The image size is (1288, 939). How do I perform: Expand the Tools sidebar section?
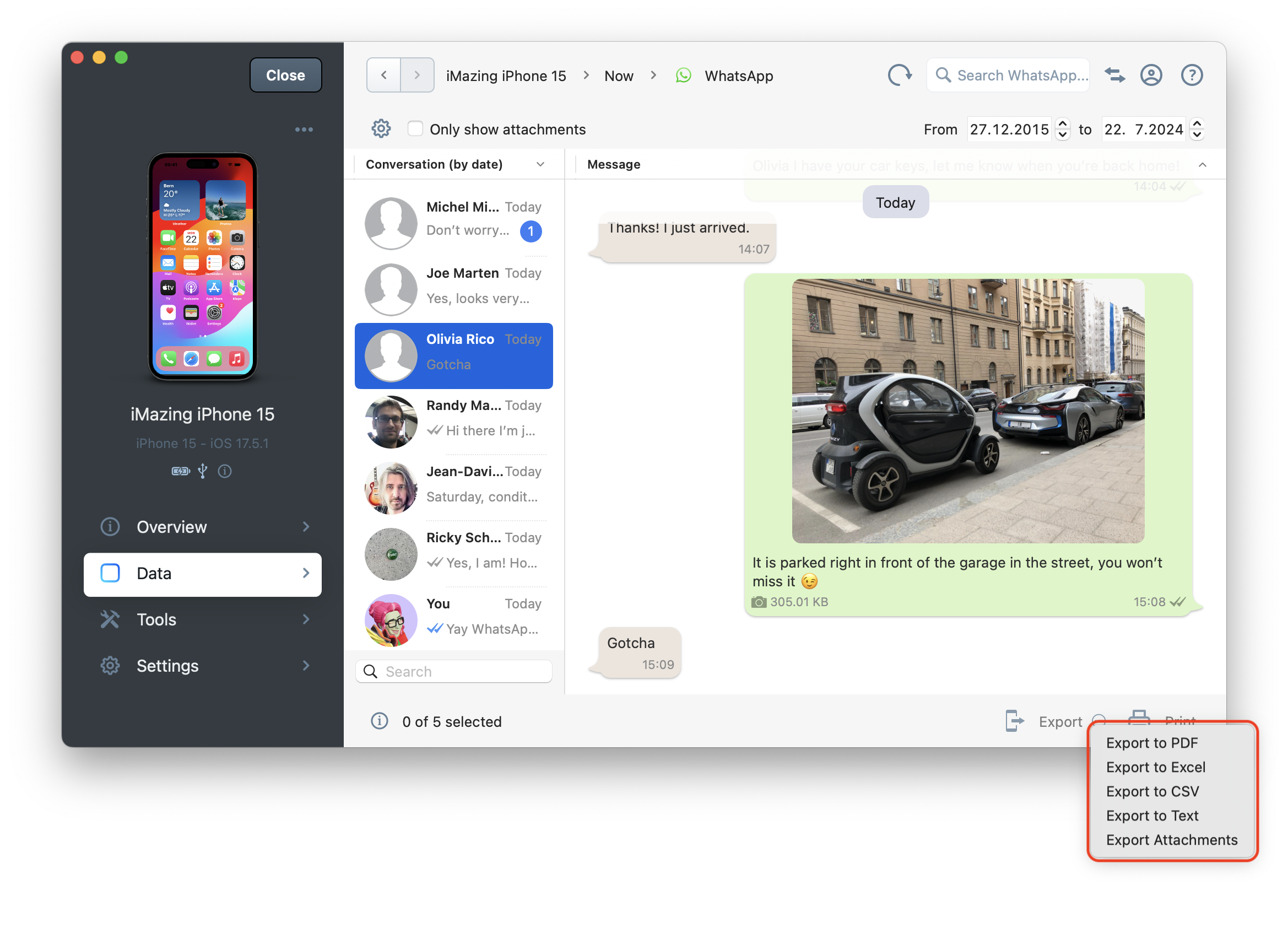306,619
